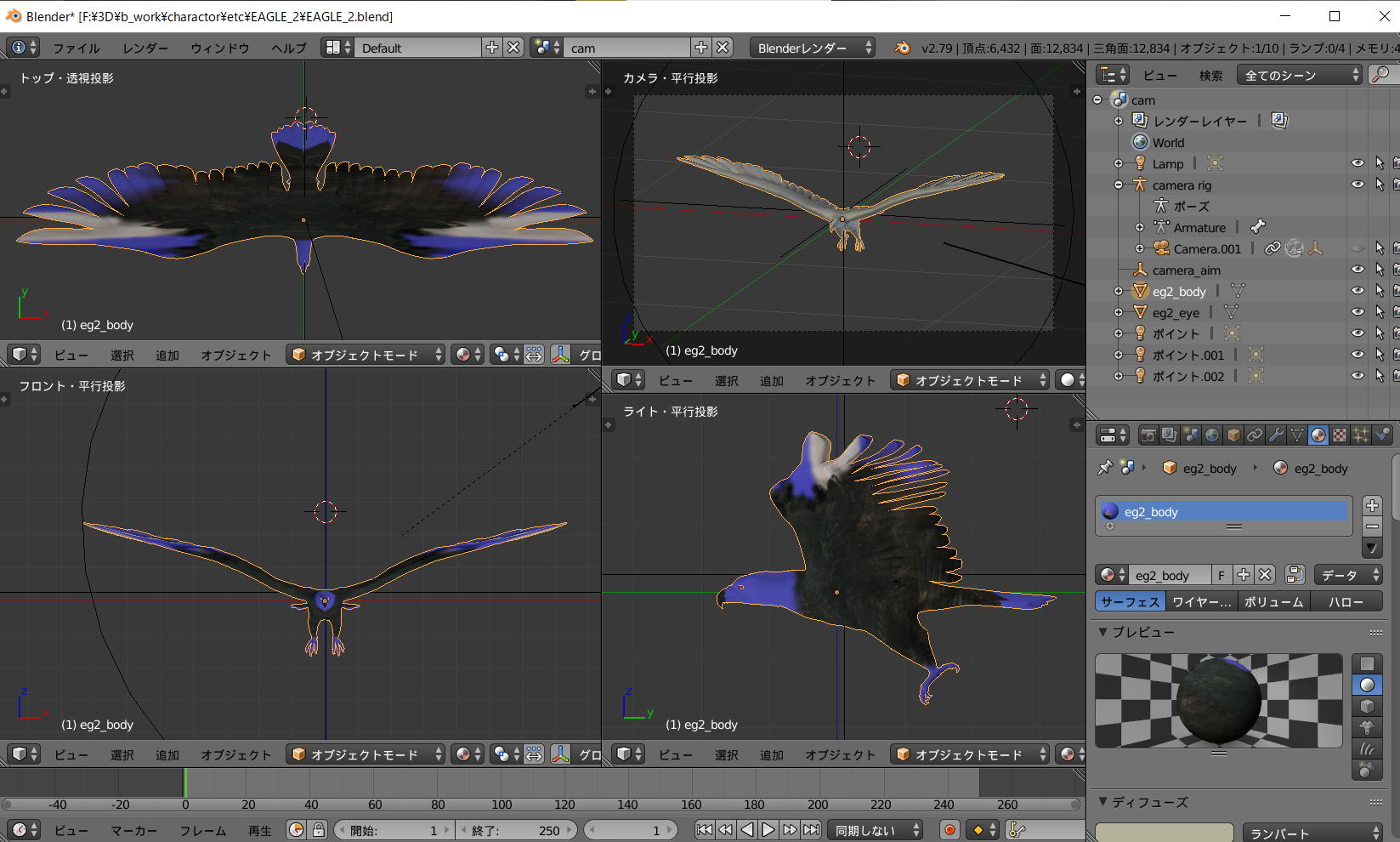1400x842 pixels.
Task: Open the Particles properties tab
Action: (1361, 435)
